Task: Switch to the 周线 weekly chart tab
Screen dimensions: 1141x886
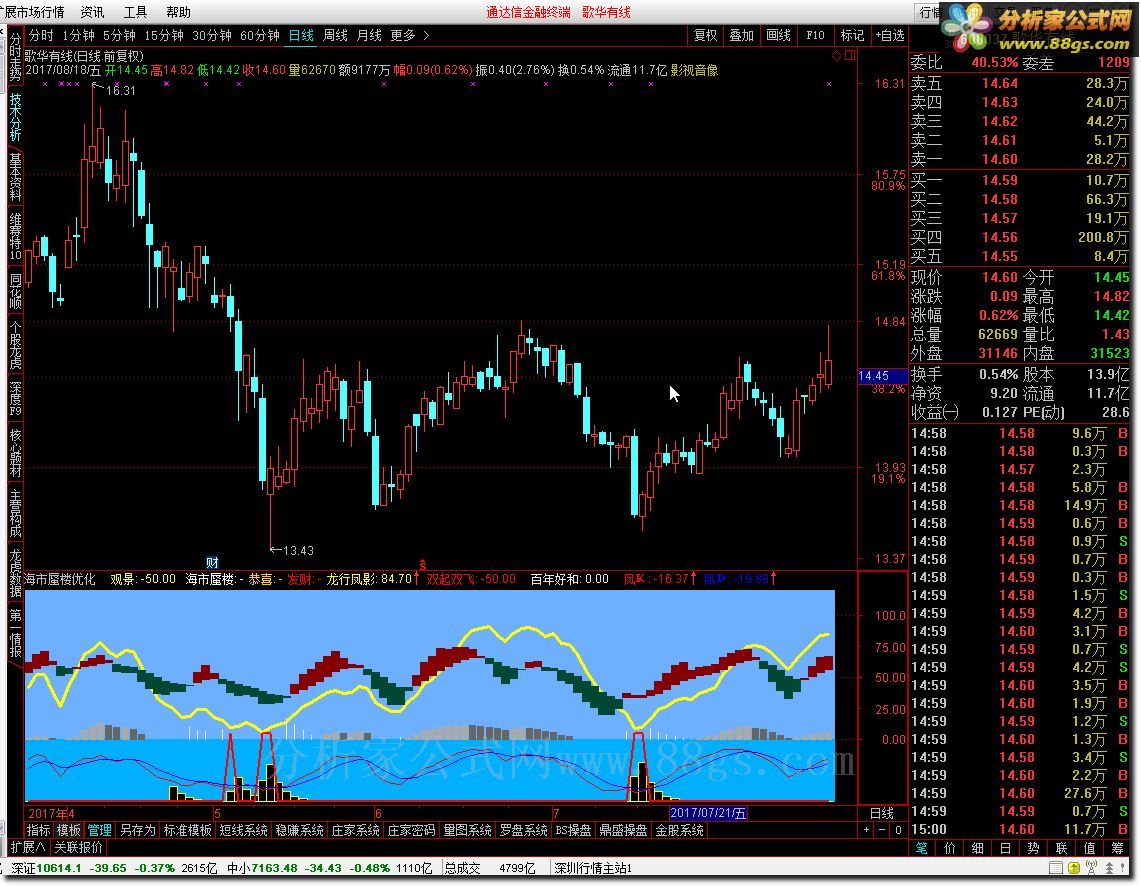Action: [x=335, y=35]
